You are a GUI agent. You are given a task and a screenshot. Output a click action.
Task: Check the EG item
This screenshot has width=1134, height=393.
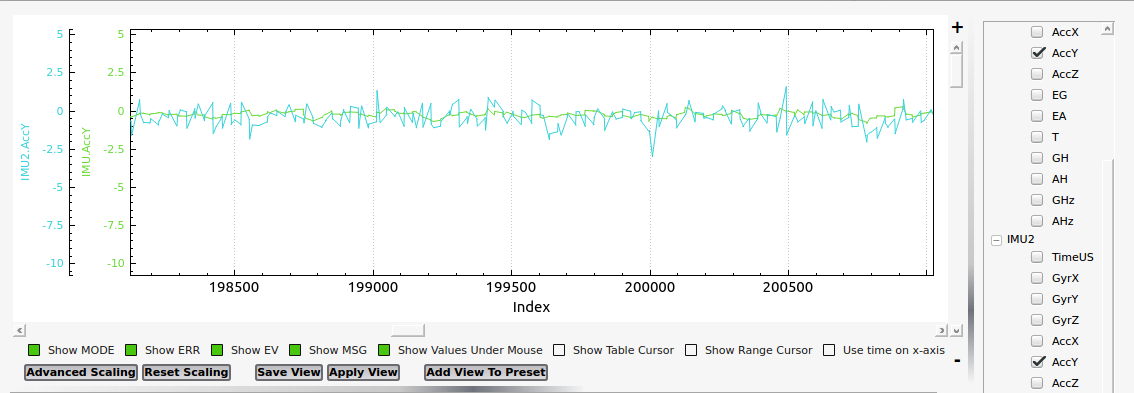click(x=1037, y=95)
